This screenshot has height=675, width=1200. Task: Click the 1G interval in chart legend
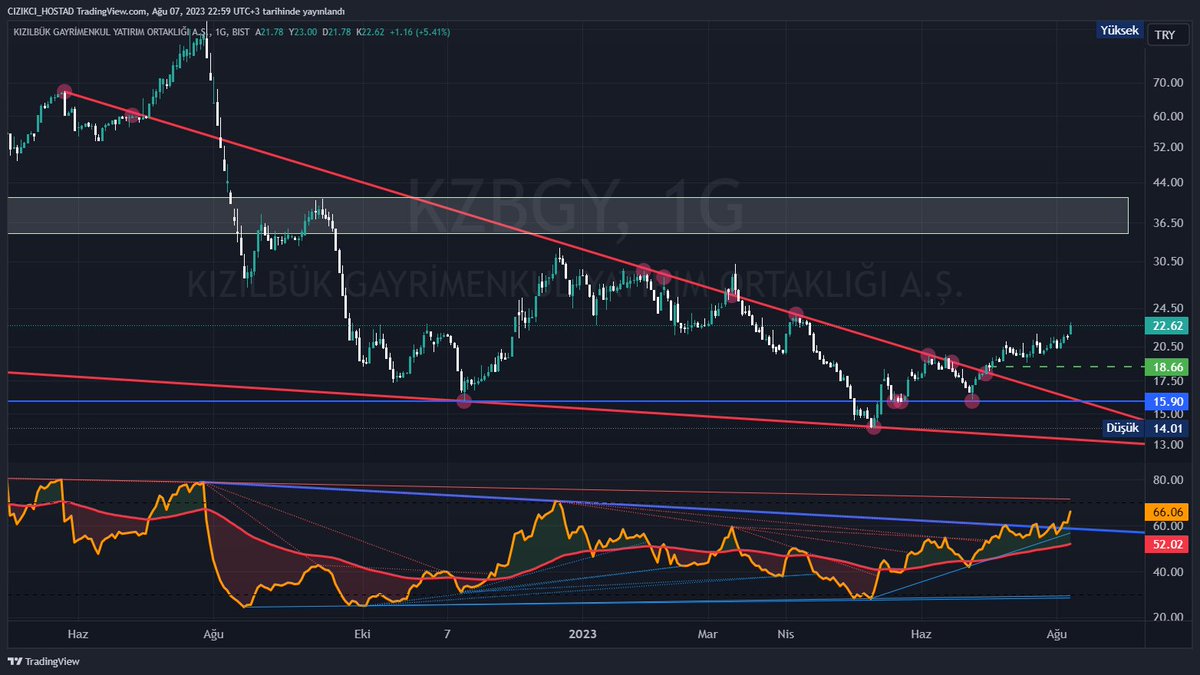(x=221, y=32)
